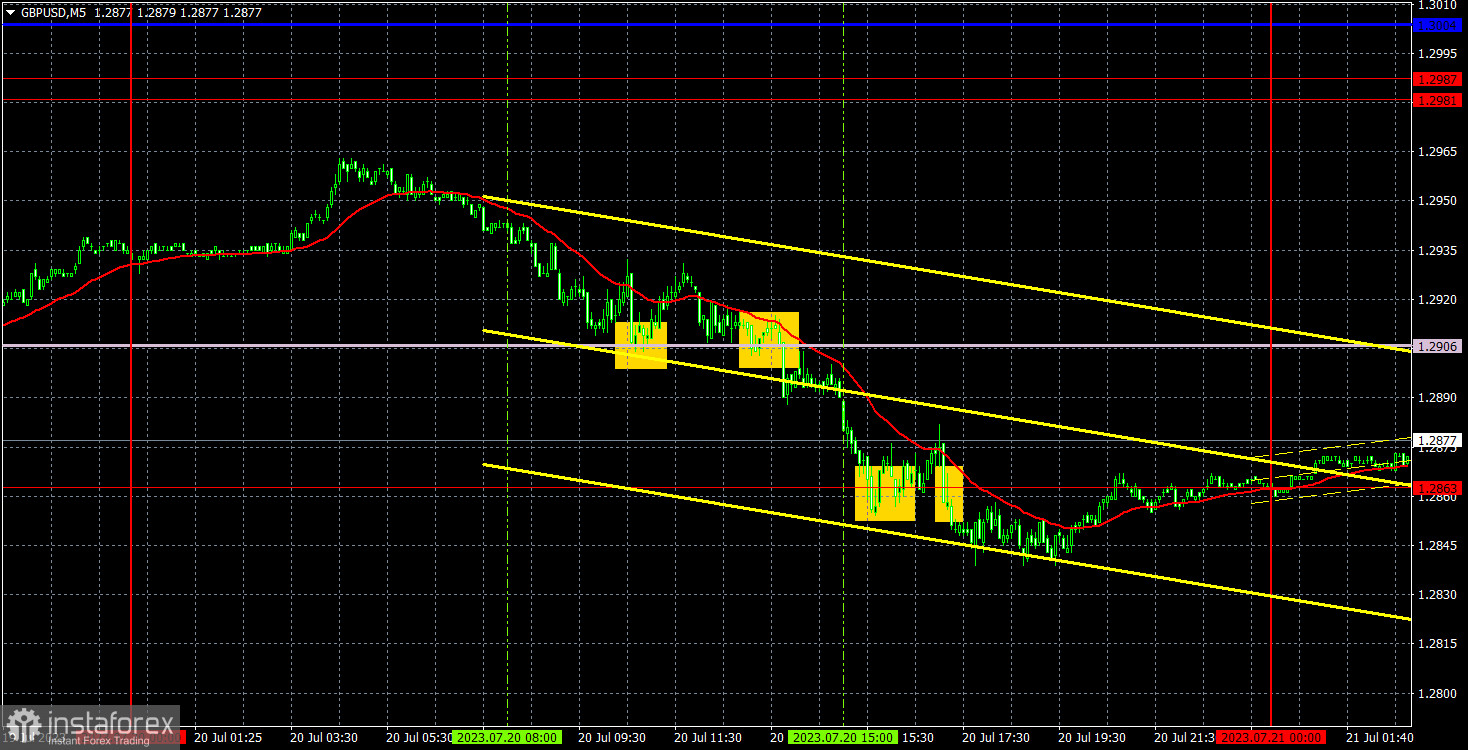This screenshot has width=1468, height=750.
Task: Click the red 2023.07.21 00:00 time marker
Action: (1270, 738)
